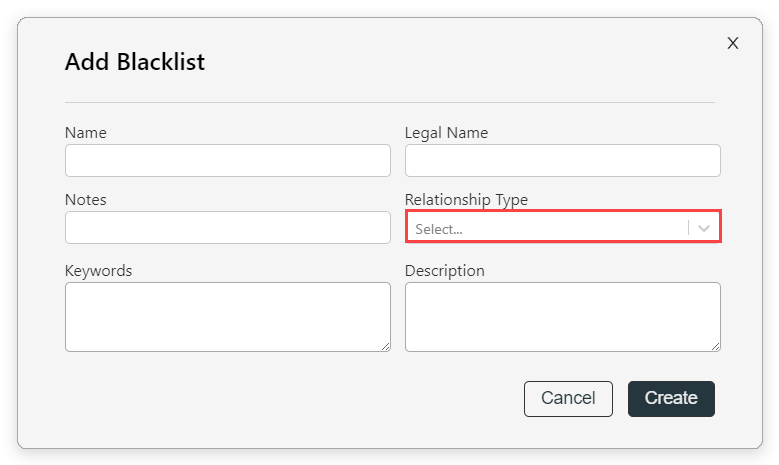
Task: Click the chevron arrow in Relationship Type
Action: 703,229
